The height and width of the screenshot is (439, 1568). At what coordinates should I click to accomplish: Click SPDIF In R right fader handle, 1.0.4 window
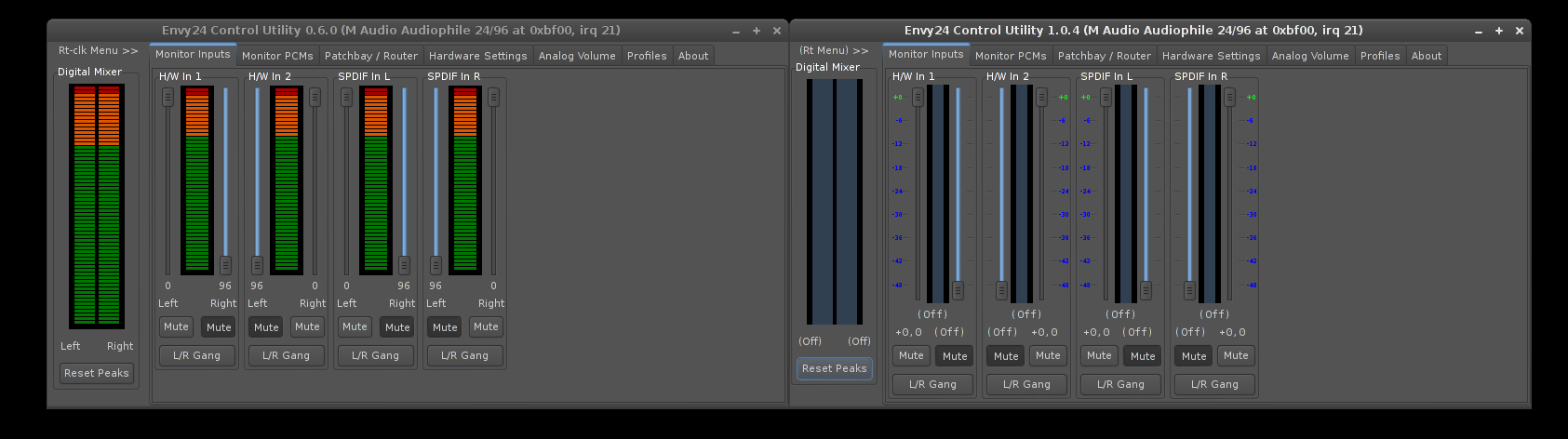1229,97
